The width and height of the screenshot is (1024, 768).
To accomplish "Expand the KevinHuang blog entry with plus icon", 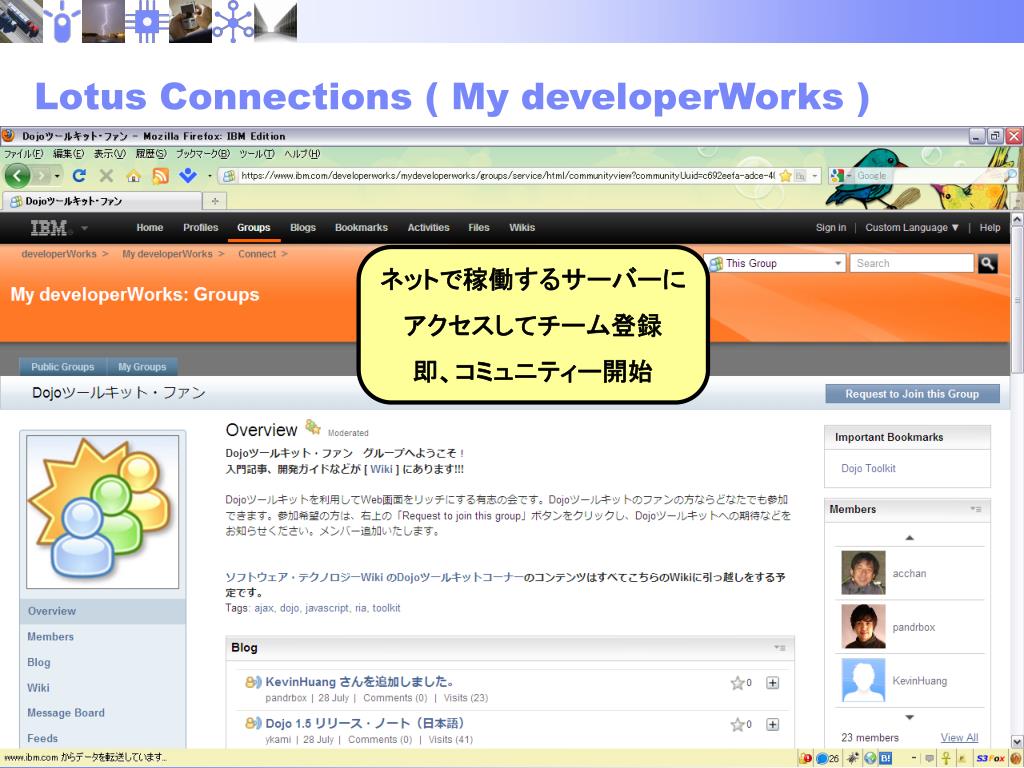I will pyautogui.click(x=773, y=683).
